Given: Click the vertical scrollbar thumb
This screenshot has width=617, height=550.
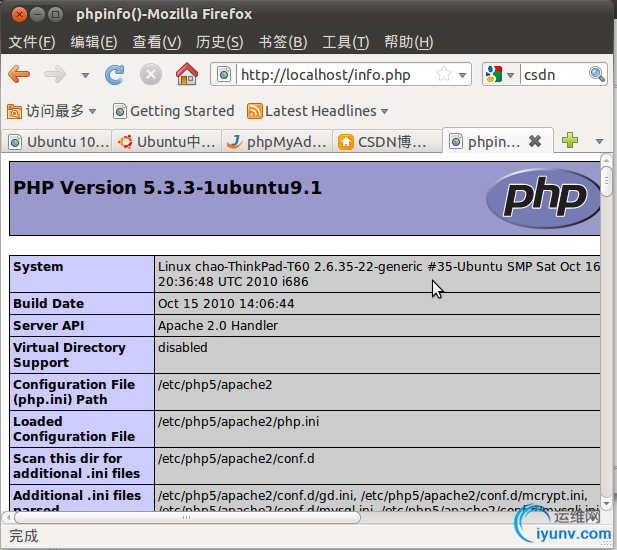Looking at the screenshot, I should pyautogui.click(x=606, y=181).
